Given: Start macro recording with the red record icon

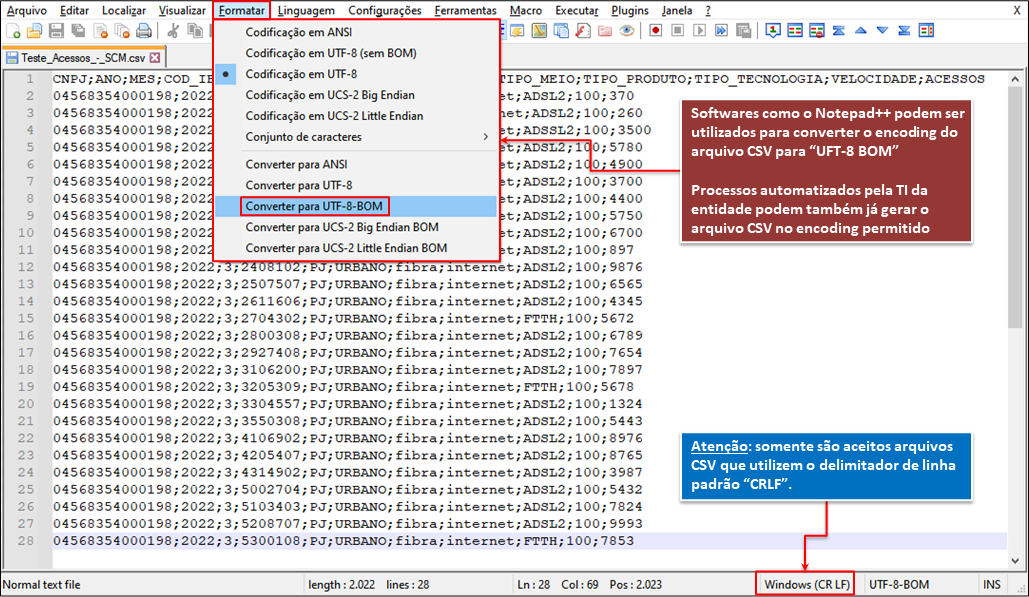Looking at the screenshot, I should click(x=655, y=31).
